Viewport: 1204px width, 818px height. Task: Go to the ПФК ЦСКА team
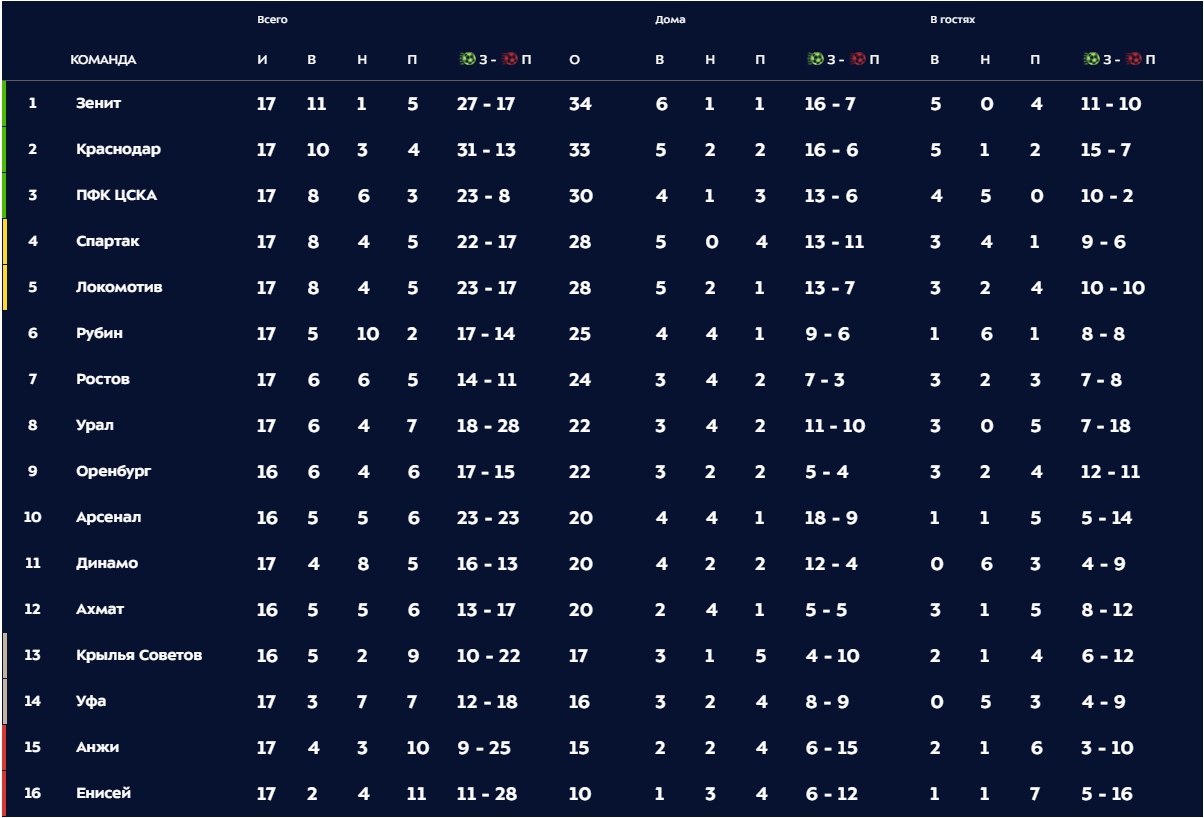point(116,195)
